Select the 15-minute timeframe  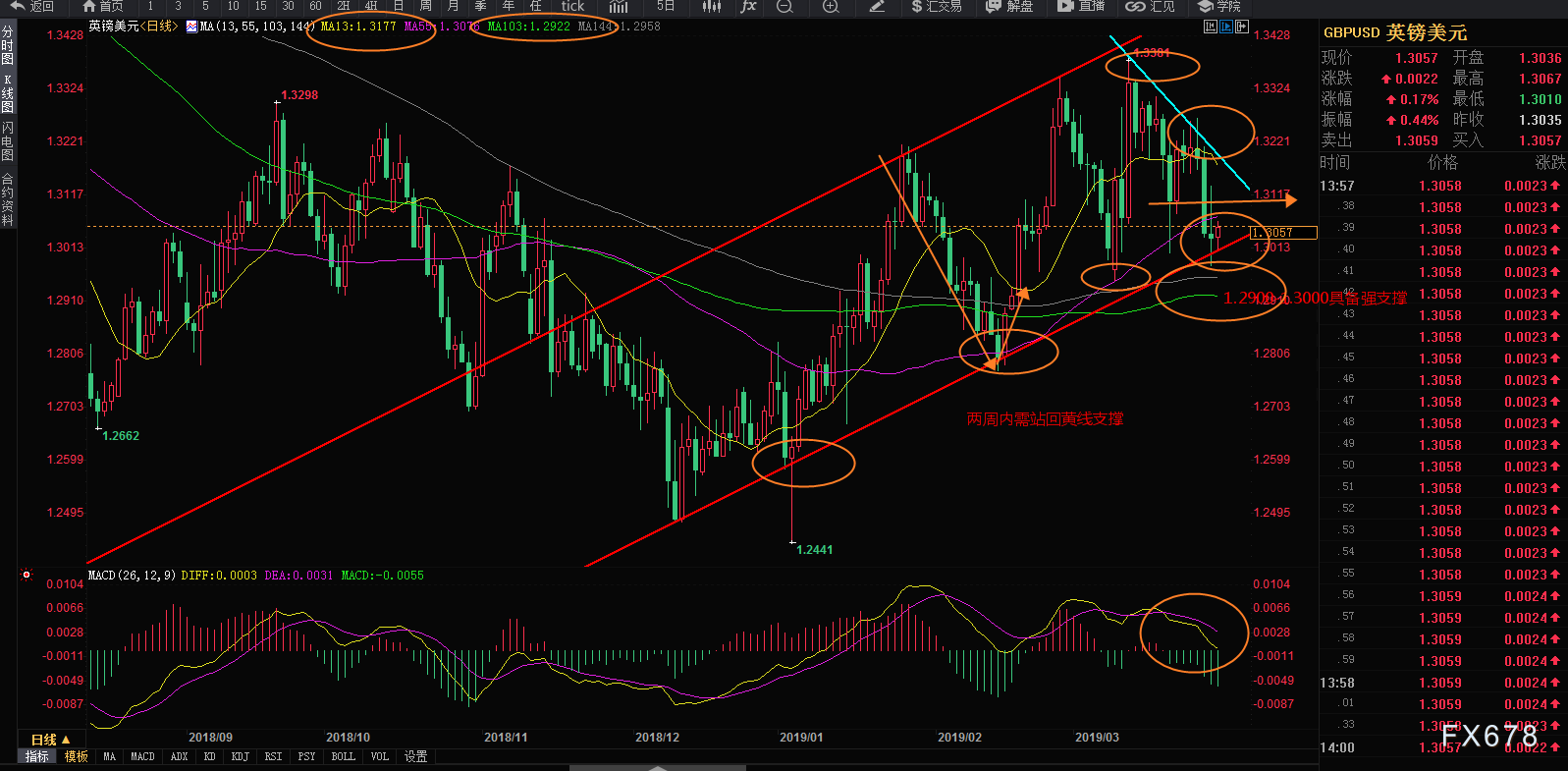point(260,6)
